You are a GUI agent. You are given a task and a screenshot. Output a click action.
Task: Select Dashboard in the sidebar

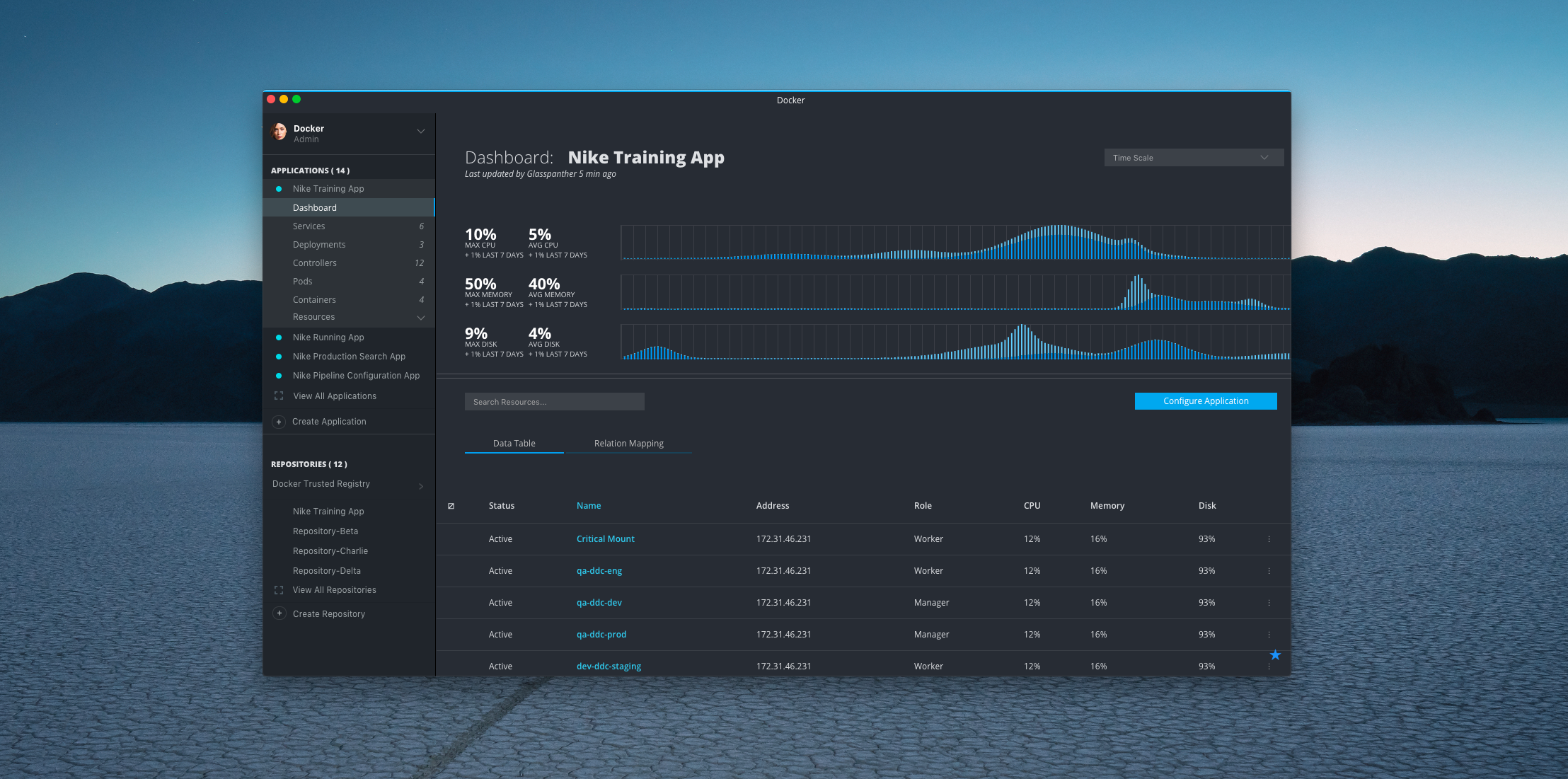tap(349, 207)
